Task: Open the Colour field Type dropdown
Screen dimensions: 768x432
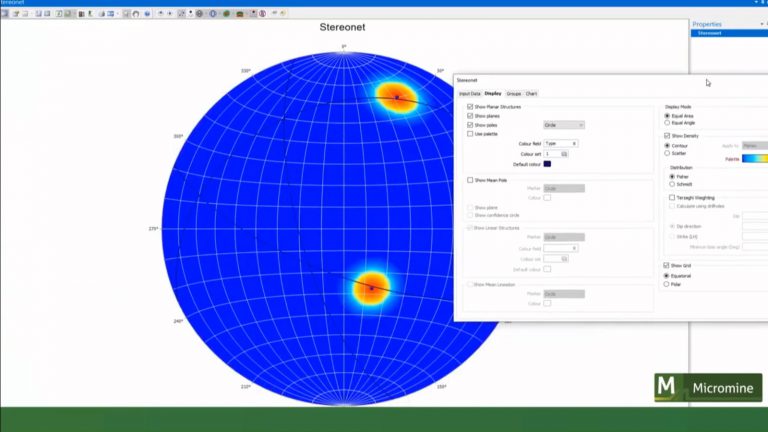Action: click(x=561, y=144)
